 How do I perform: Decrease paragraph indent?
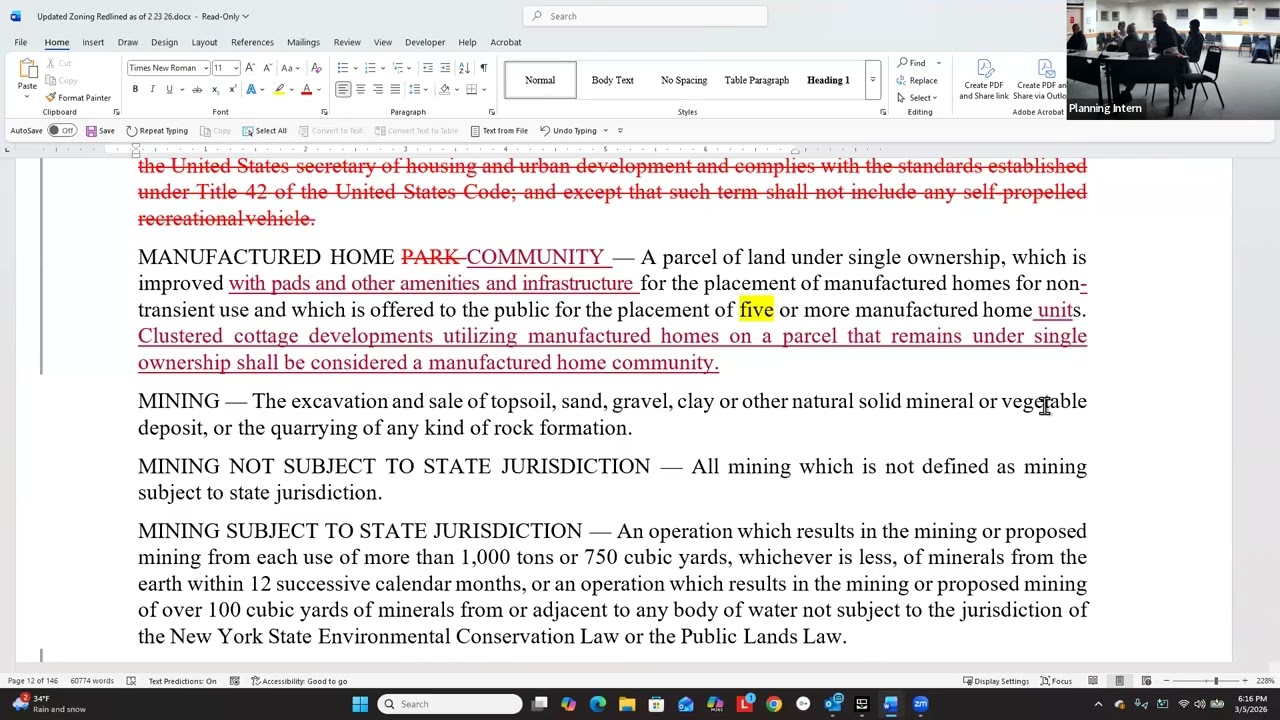(428, 68)
